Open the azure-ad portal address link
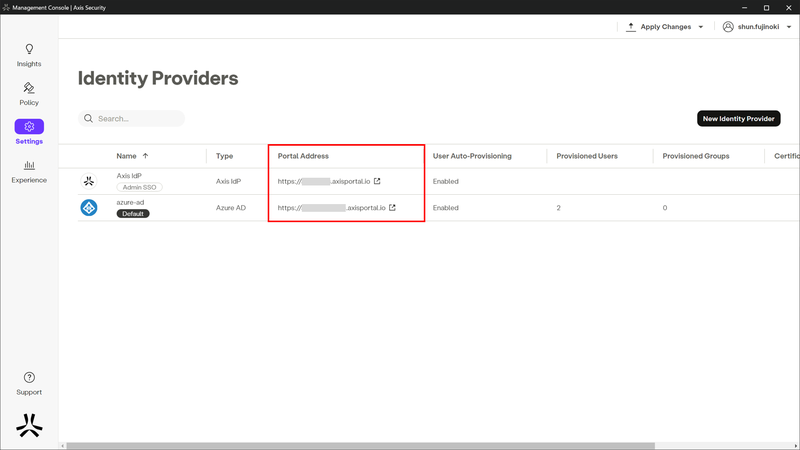Viewport: 800px width, 450px height. [331, 208]
